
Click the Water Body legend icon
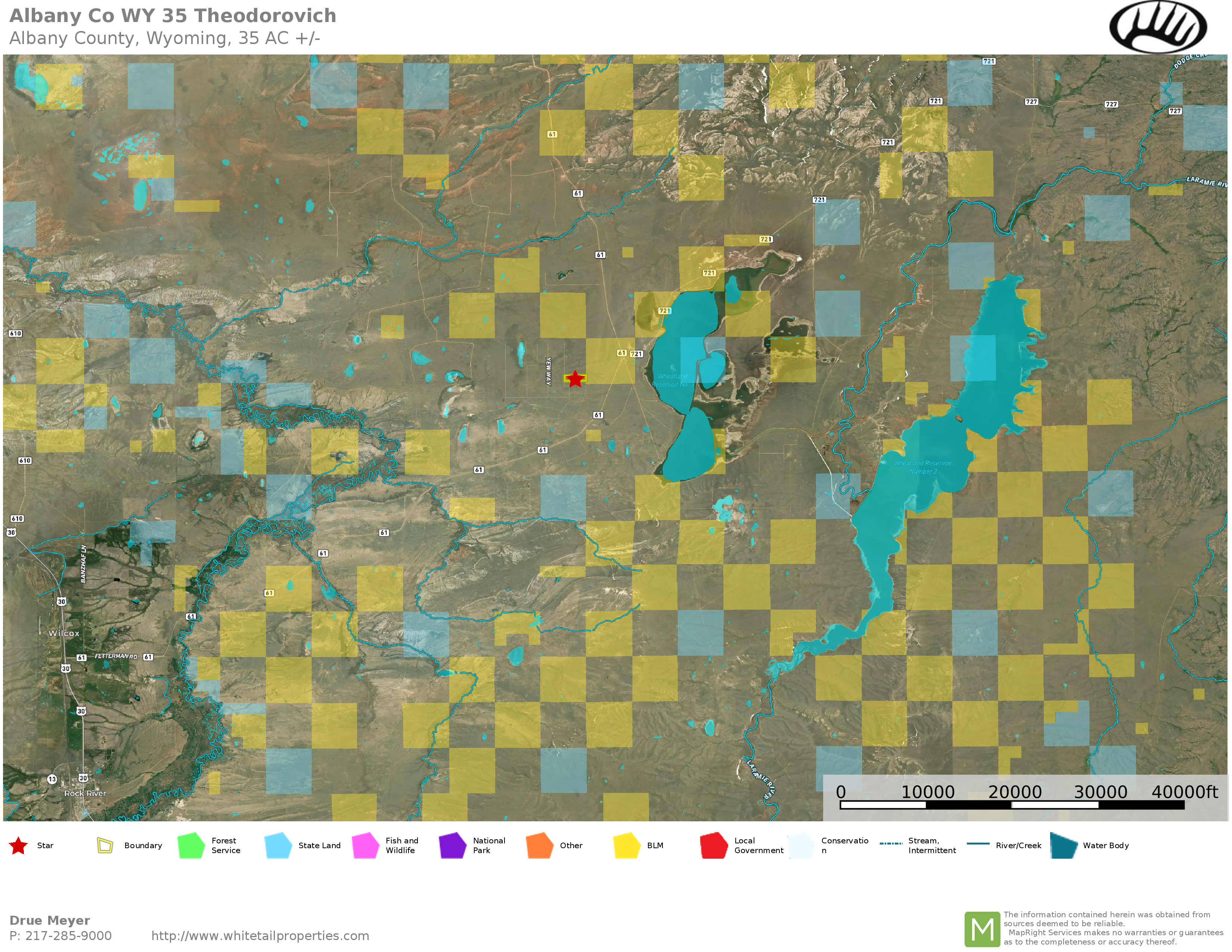1064,845
